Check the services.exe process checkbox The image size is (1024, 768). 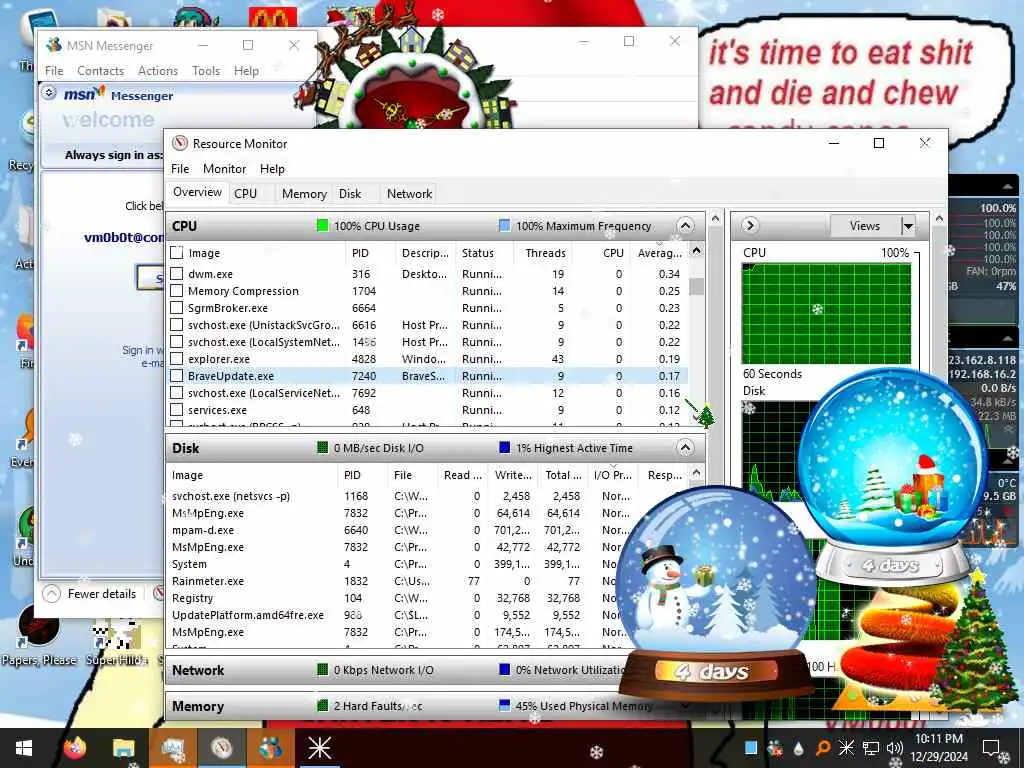(x=176, y=409)
